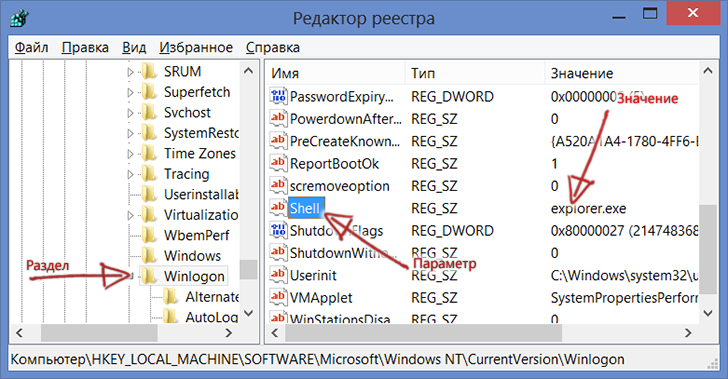Select the WbemPerf tree item
The image size is (728, 379).
coord(196,235)
